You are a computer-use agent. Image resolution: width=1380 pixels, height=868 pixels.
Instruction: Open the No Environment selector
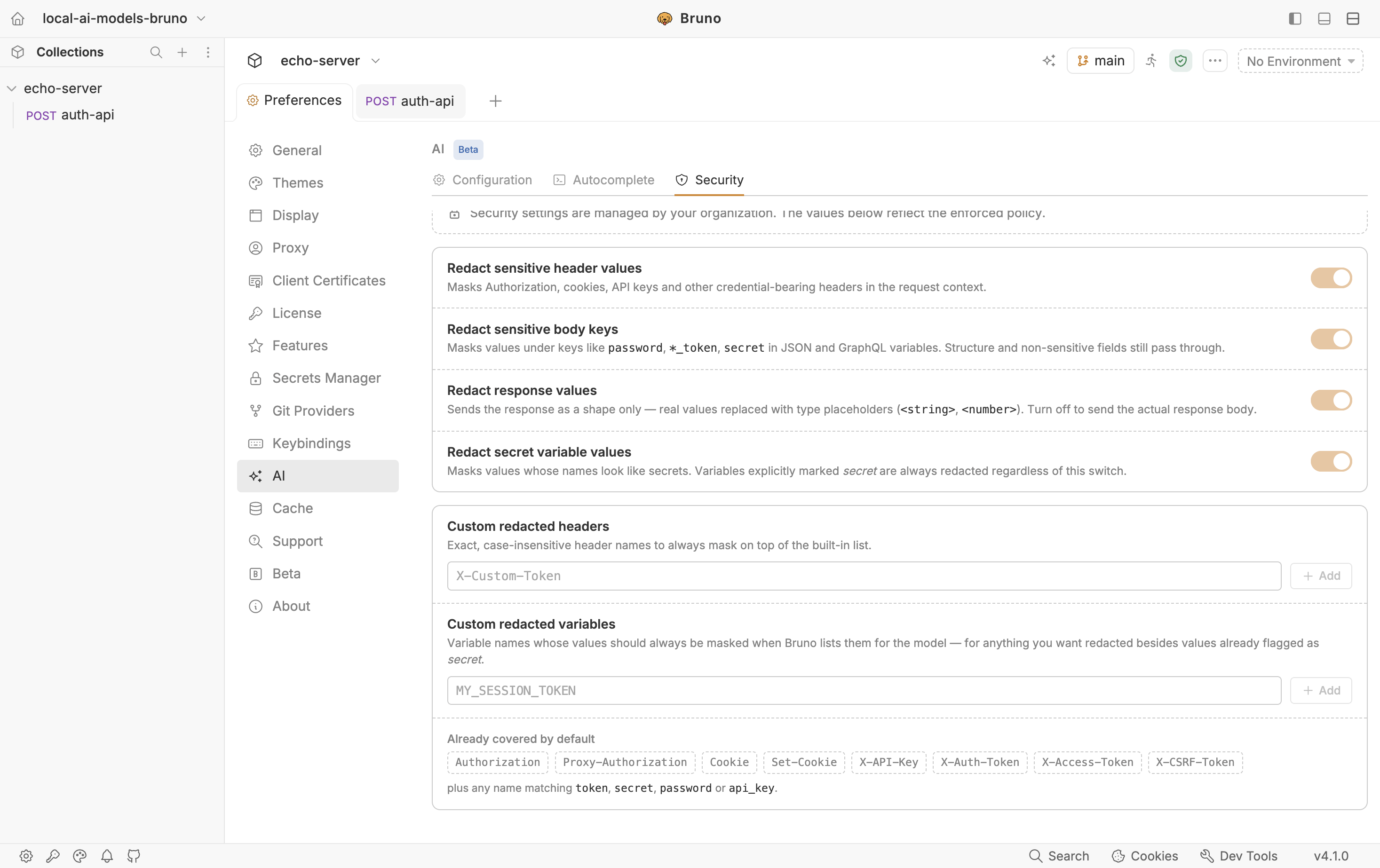coord(1301,61)
